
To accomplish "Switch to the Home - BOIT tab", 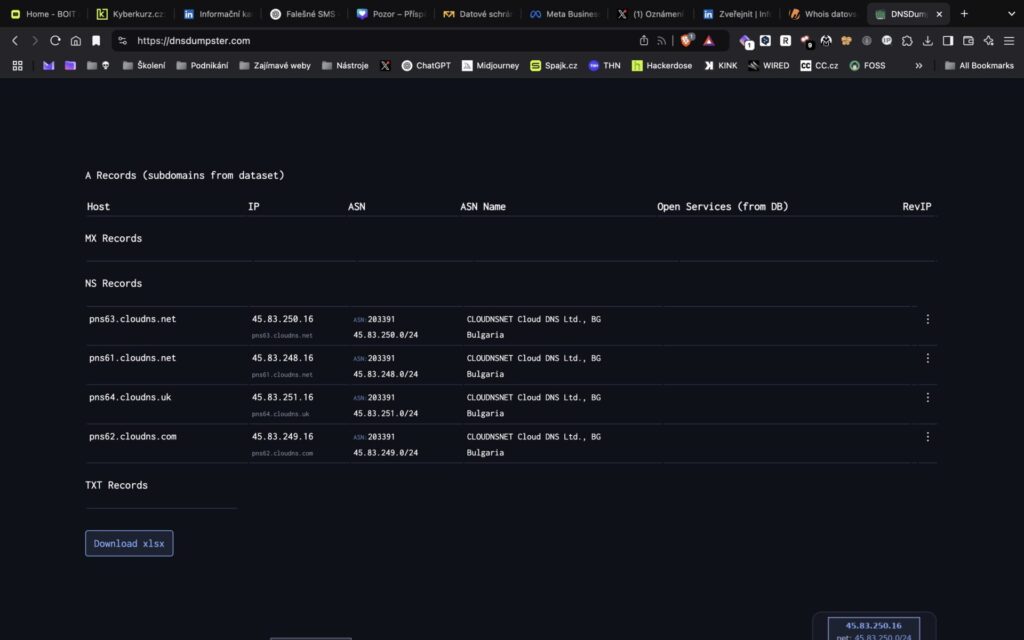I will pos(44,14).
